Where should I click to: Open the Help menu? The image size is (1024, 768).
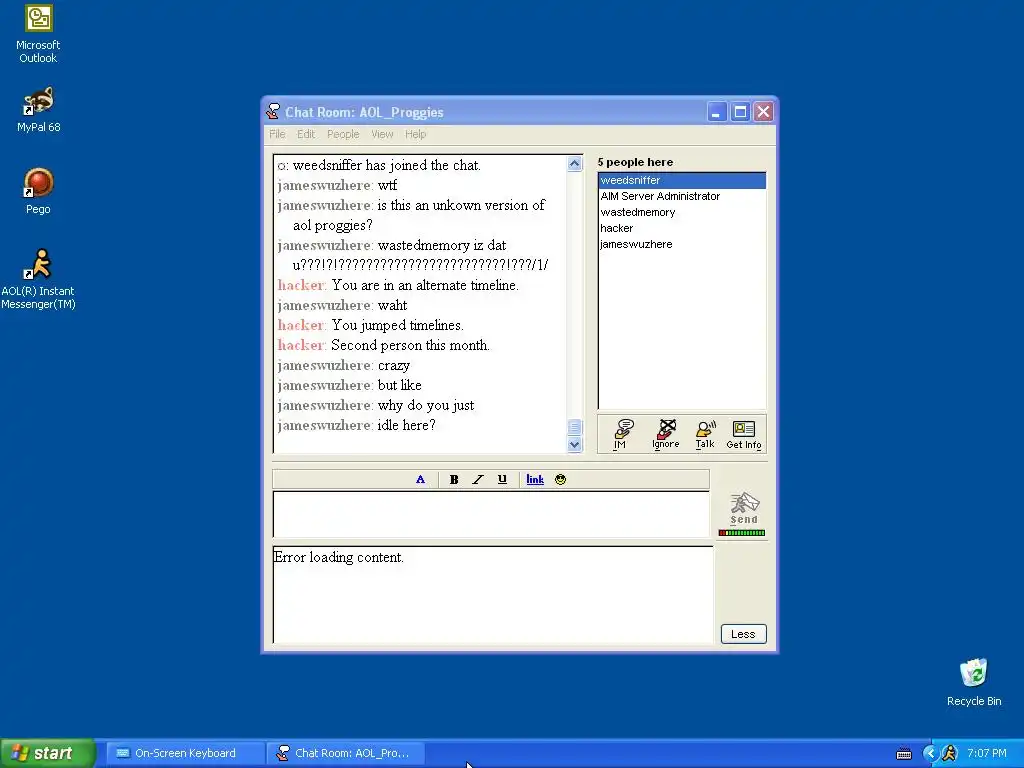pyautogui.click(x=415, y=134)
